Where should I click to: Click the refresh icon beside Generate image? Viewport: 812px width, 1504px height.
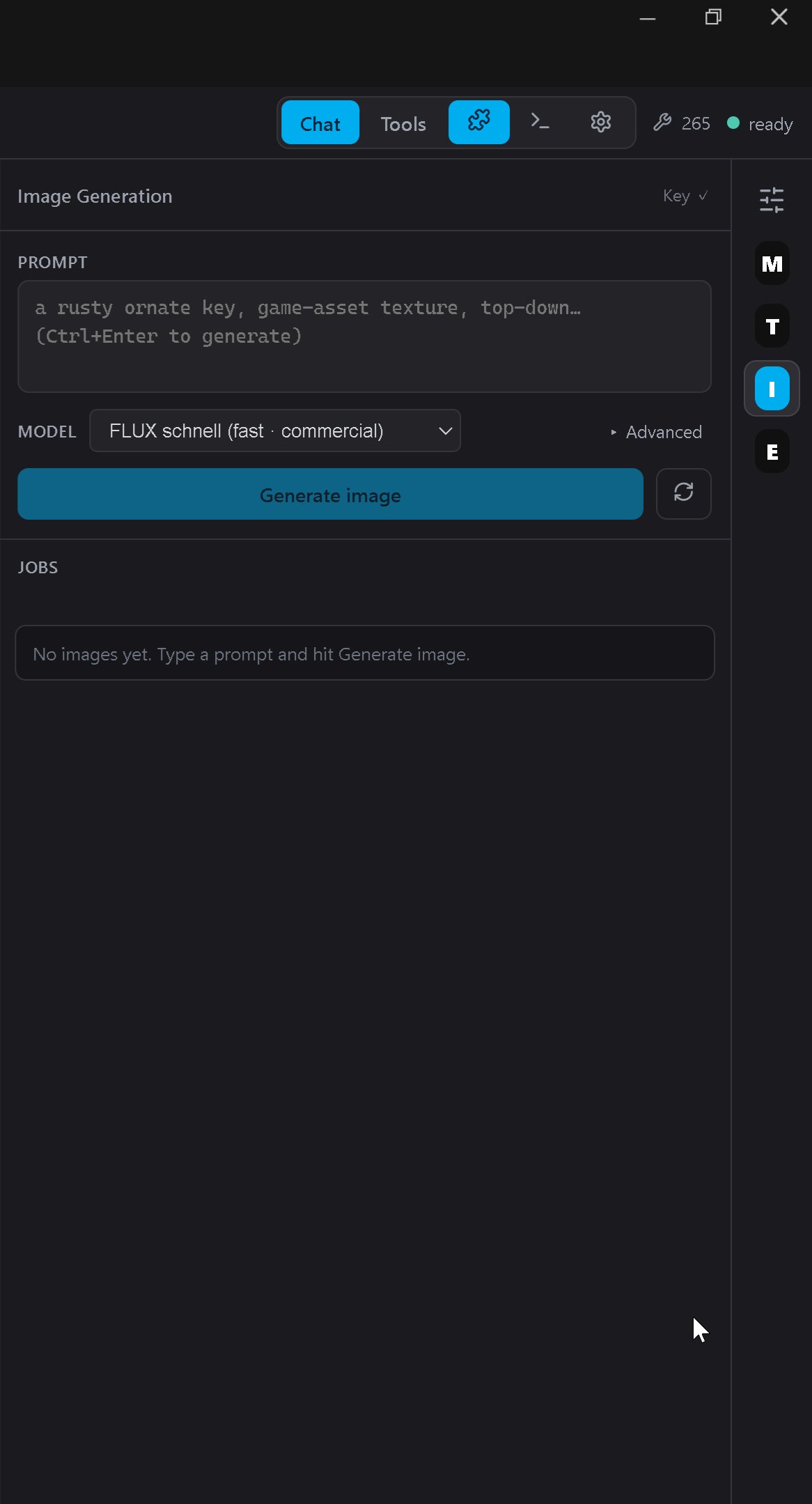tap(684, 493)
